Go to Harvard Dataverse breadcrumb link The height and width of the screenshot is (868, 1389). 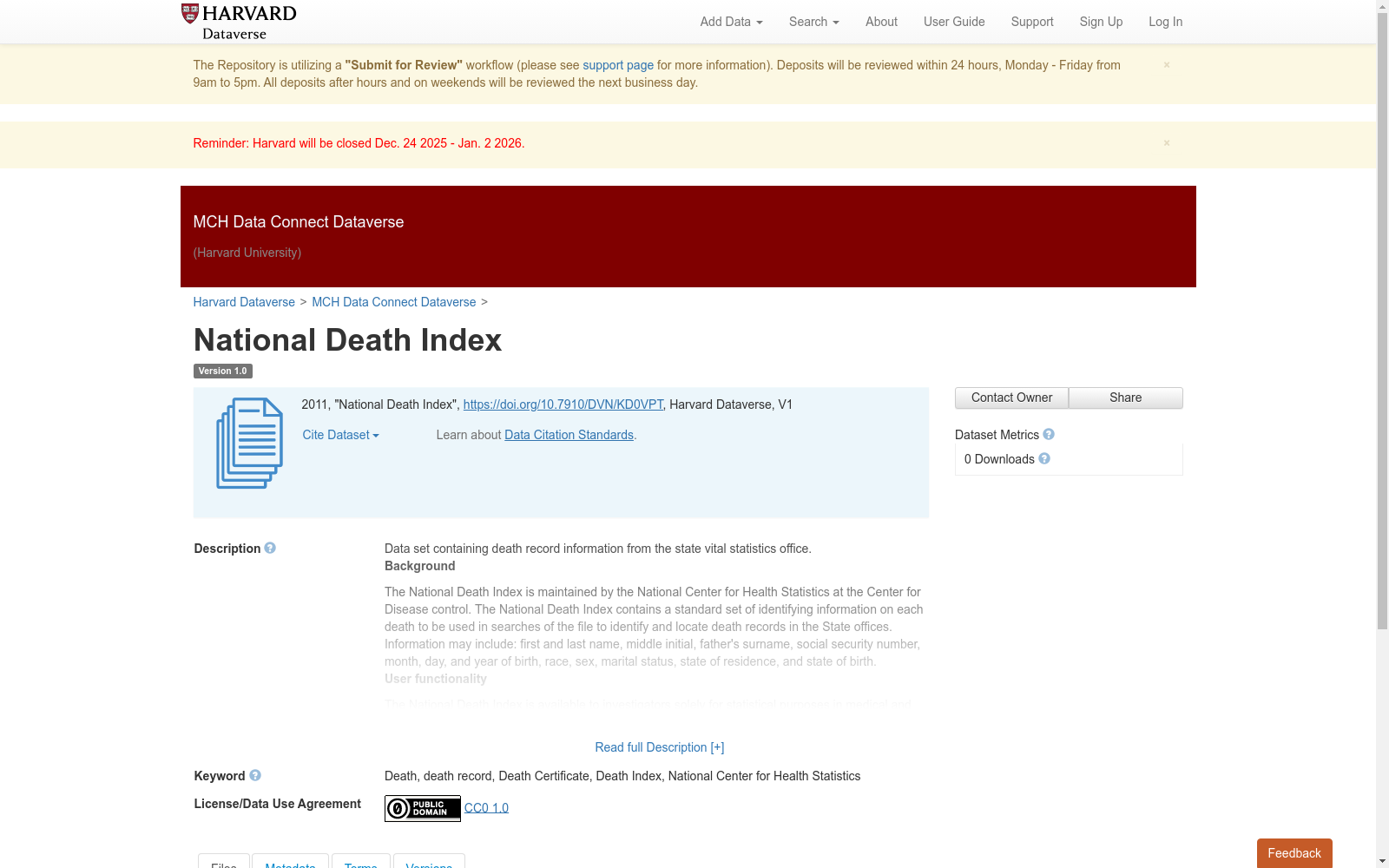tap(244, 302)
